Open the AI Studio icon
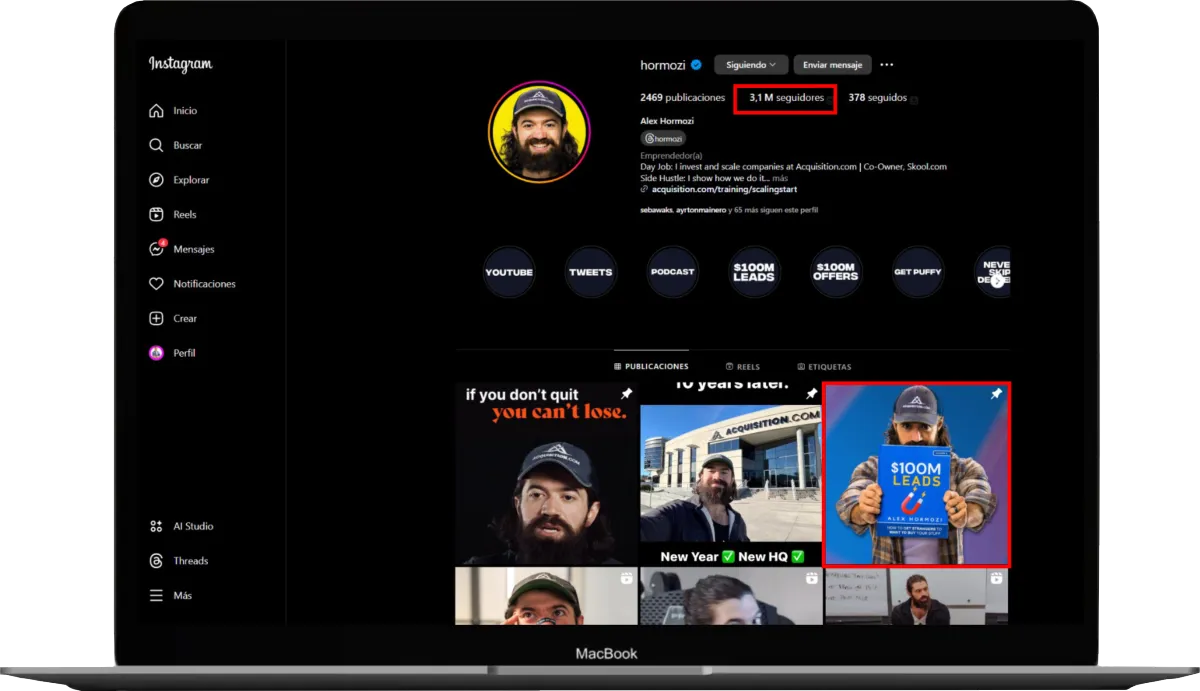 pyautogui.click(x=156, y=526)
